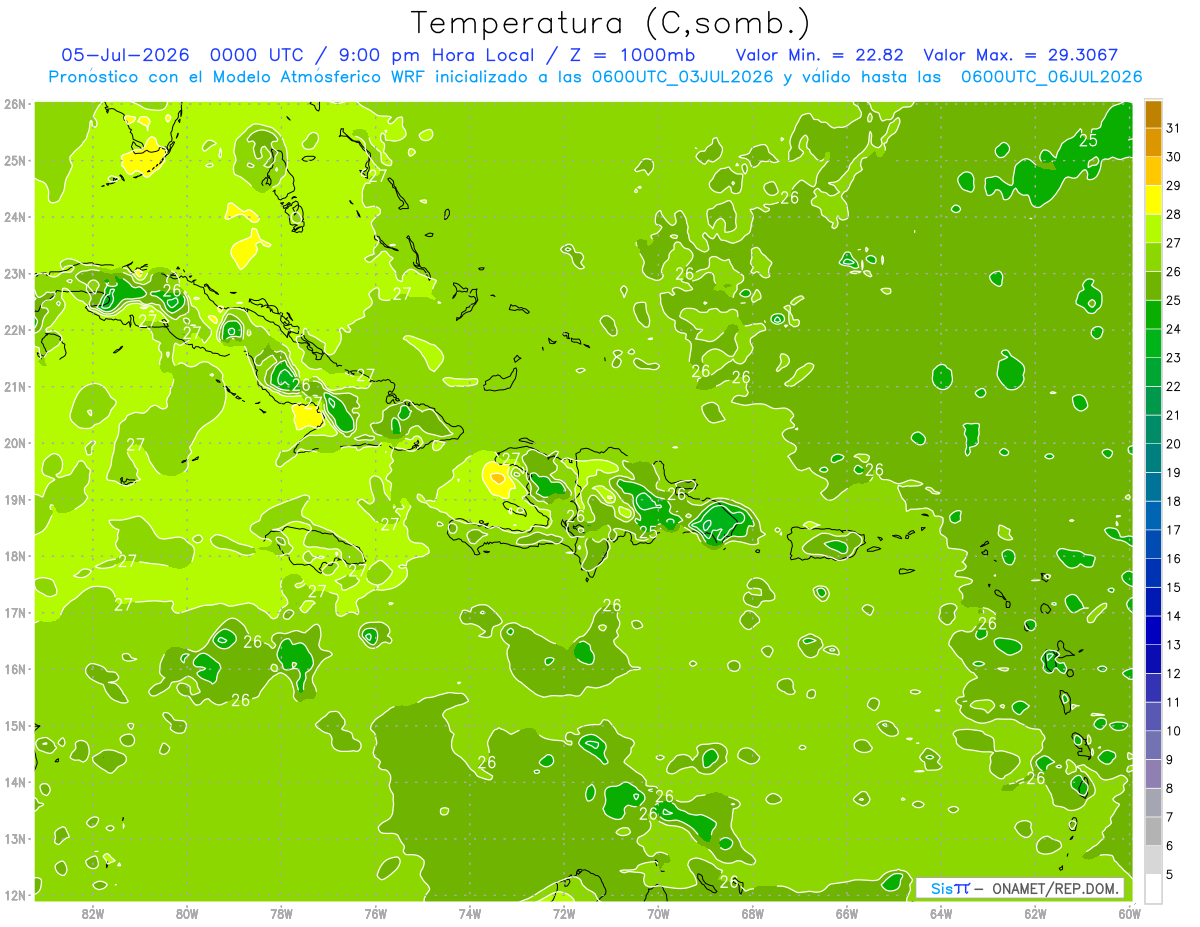1200x927 pixels.
Task: Click the legend value label "23"
Action: point(1174,358)
